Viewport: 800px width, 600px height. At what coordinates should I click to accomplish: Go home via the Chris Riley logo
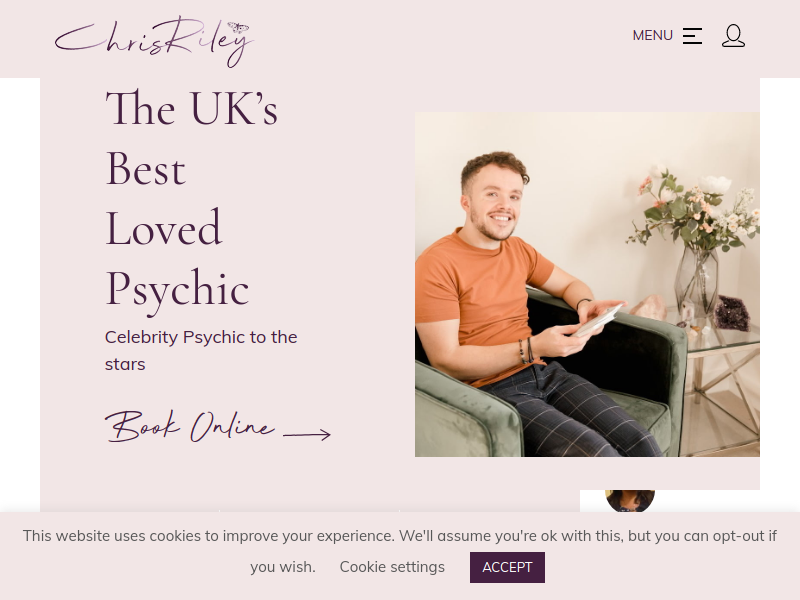point(154,41)
